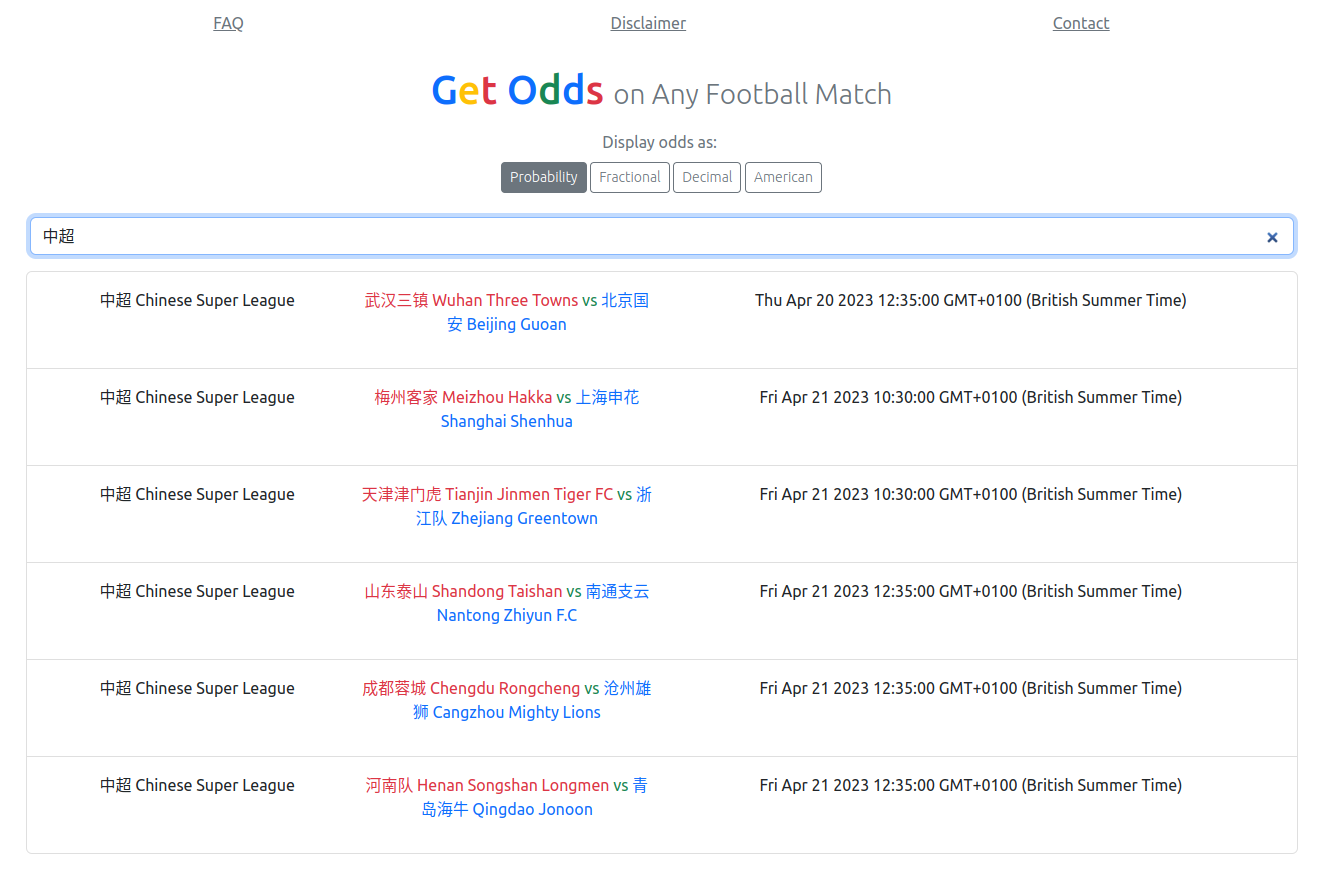Open the FAQ page link
Viewport: 1322px width, 869px height.
pyautogui.click(x=228, y=23)
